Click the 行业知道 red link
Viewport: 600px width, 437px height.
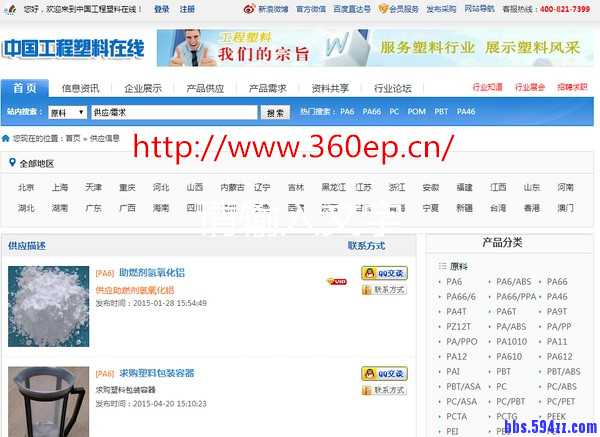pyautogui.click(x=488, y=87)
